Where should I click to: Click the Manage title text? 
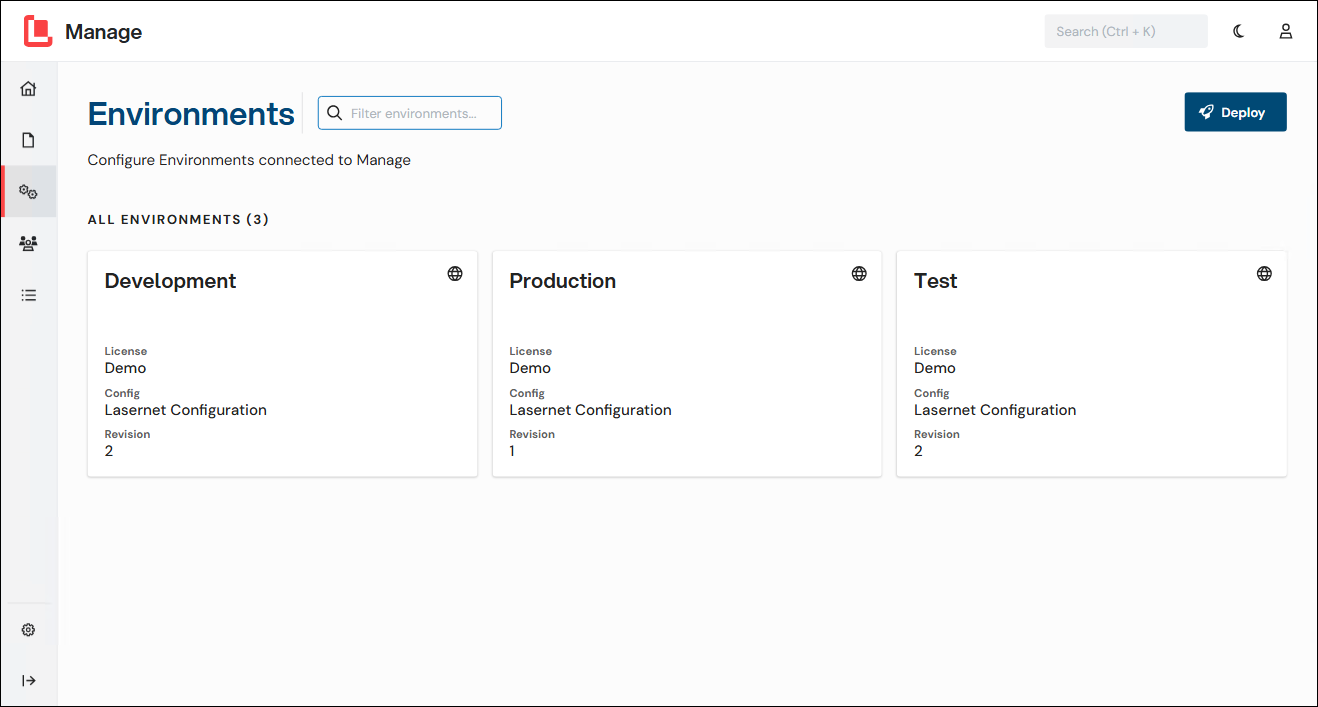point(103,32)
